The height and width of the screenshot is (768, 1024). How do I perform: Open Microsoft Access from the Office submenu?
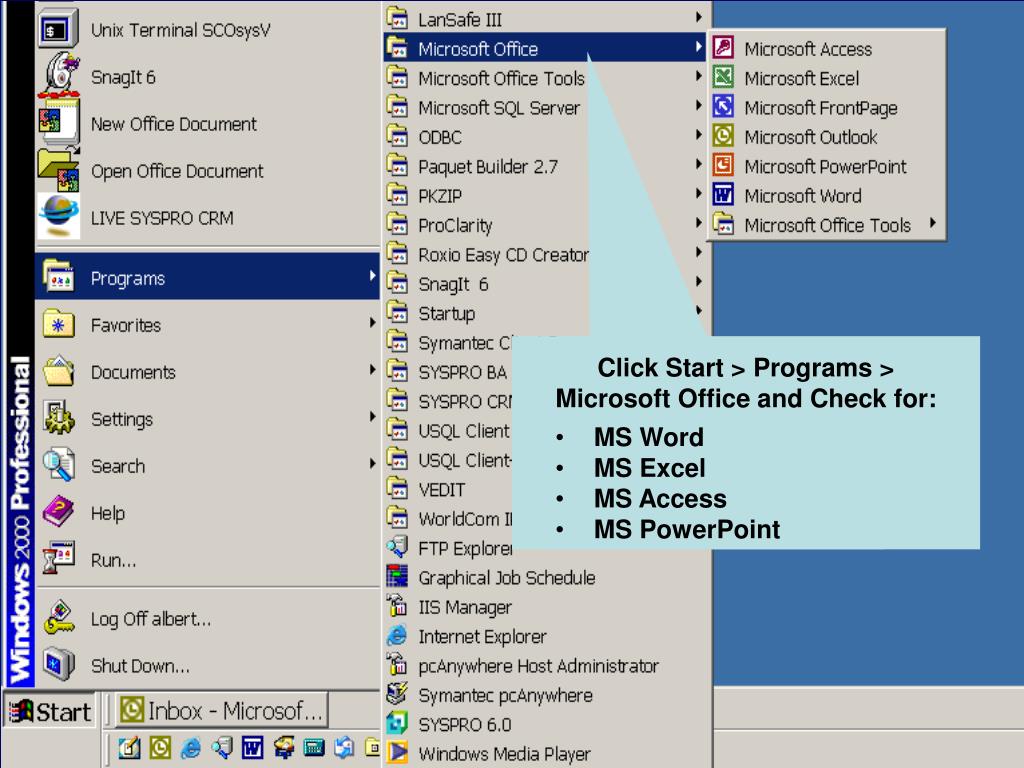pyautogui.click(x=826, y=49)
